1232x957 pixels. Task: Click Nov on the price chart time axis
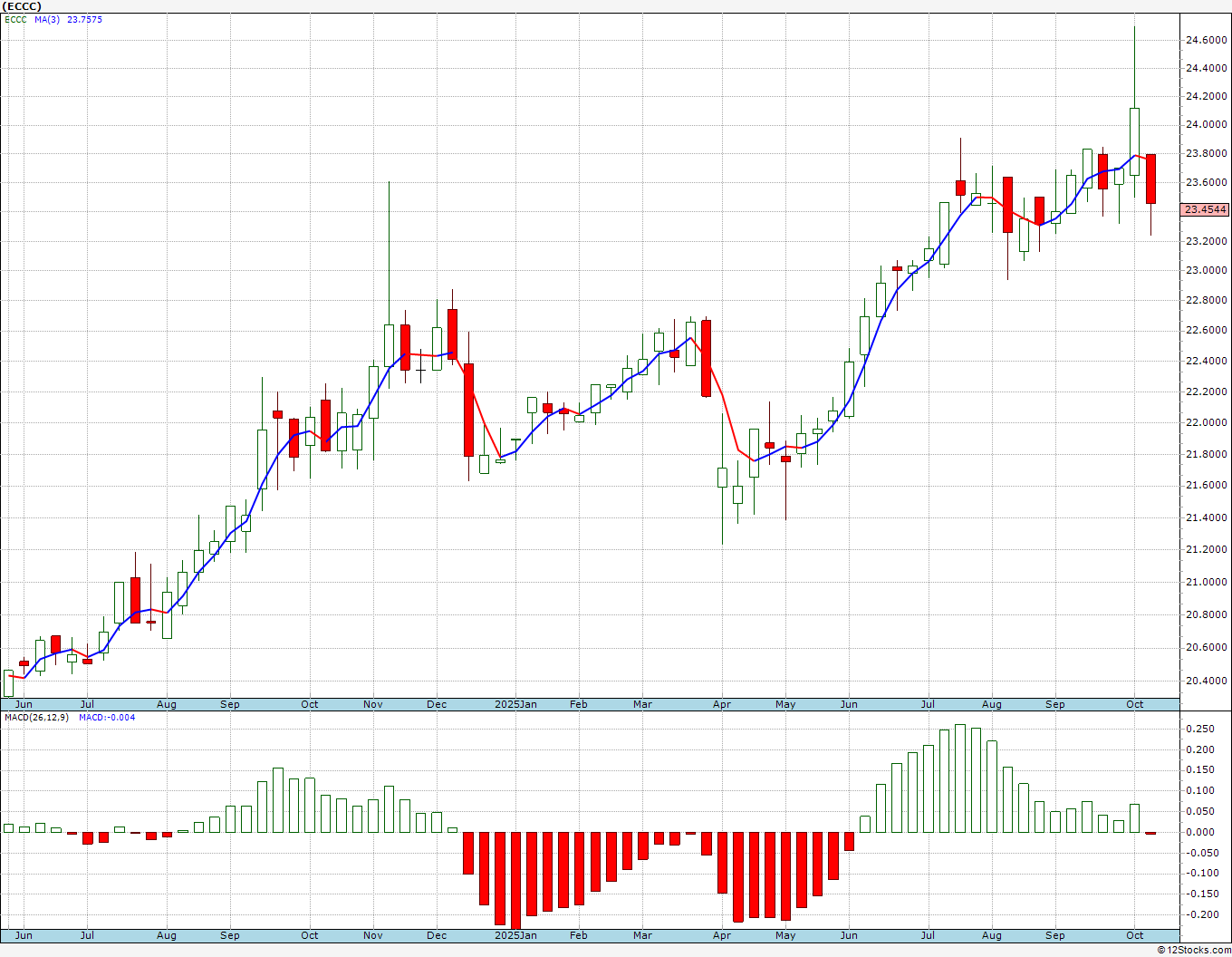373,704
